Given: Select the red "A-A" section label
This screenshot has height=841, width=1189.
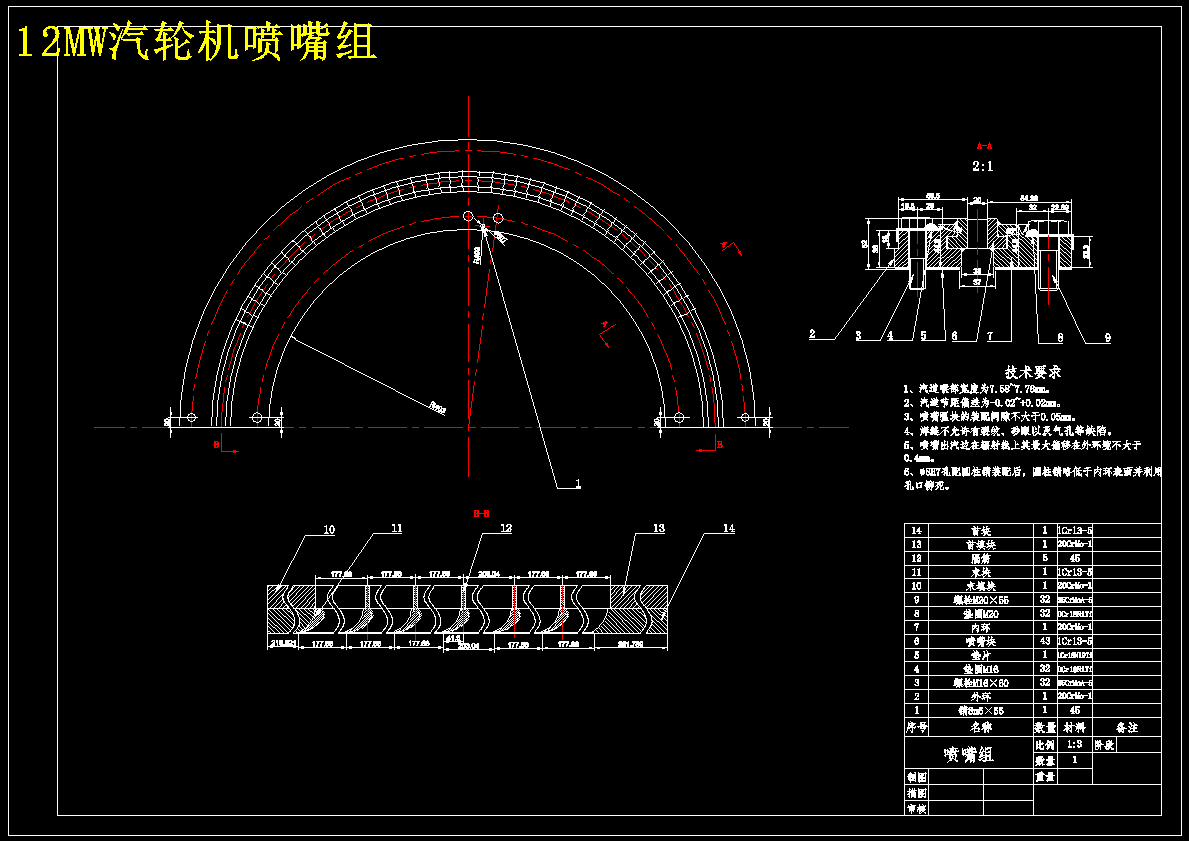Looking at the screenshot, I should click(x=984, y=146).
